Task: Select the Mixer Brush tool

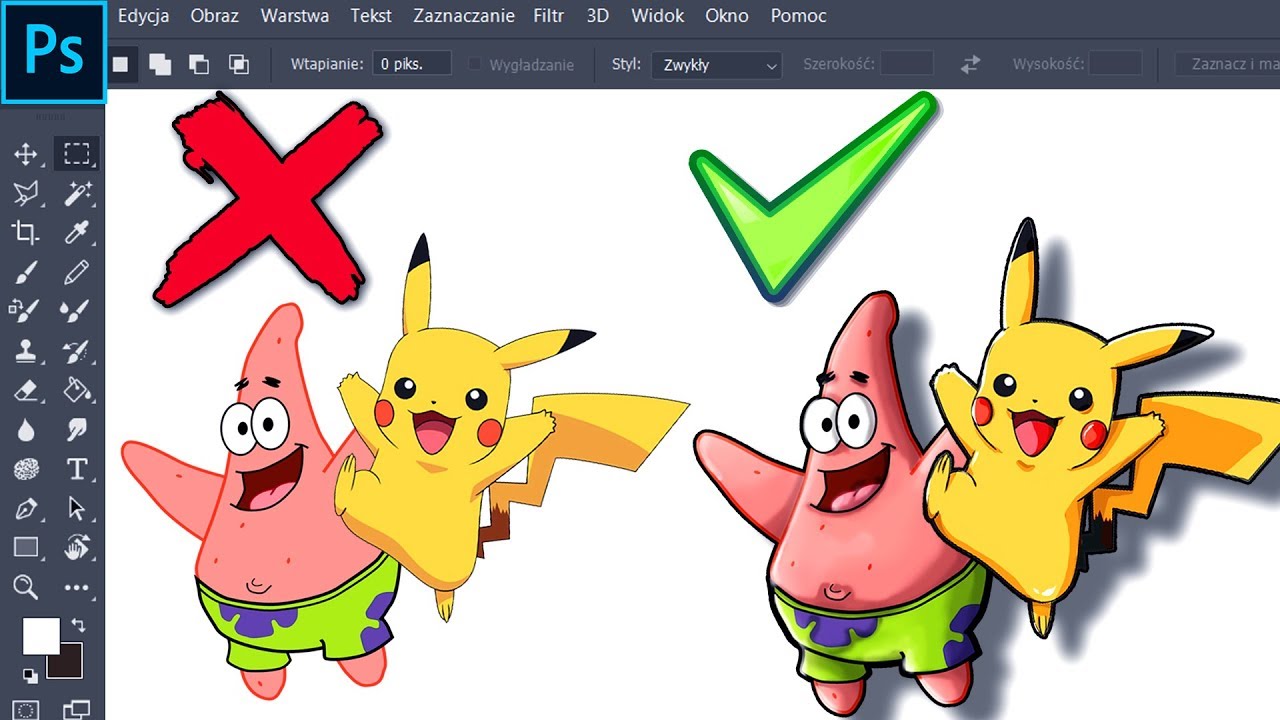Action: (77, 311)
